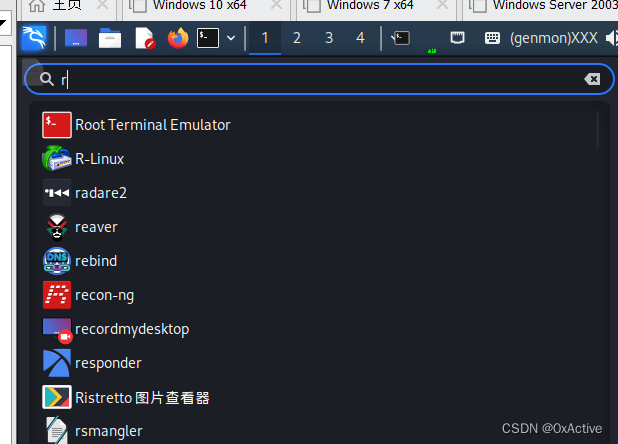
Task: Click the recordmydesktop camera icon
Action: (x=58, y=330)
